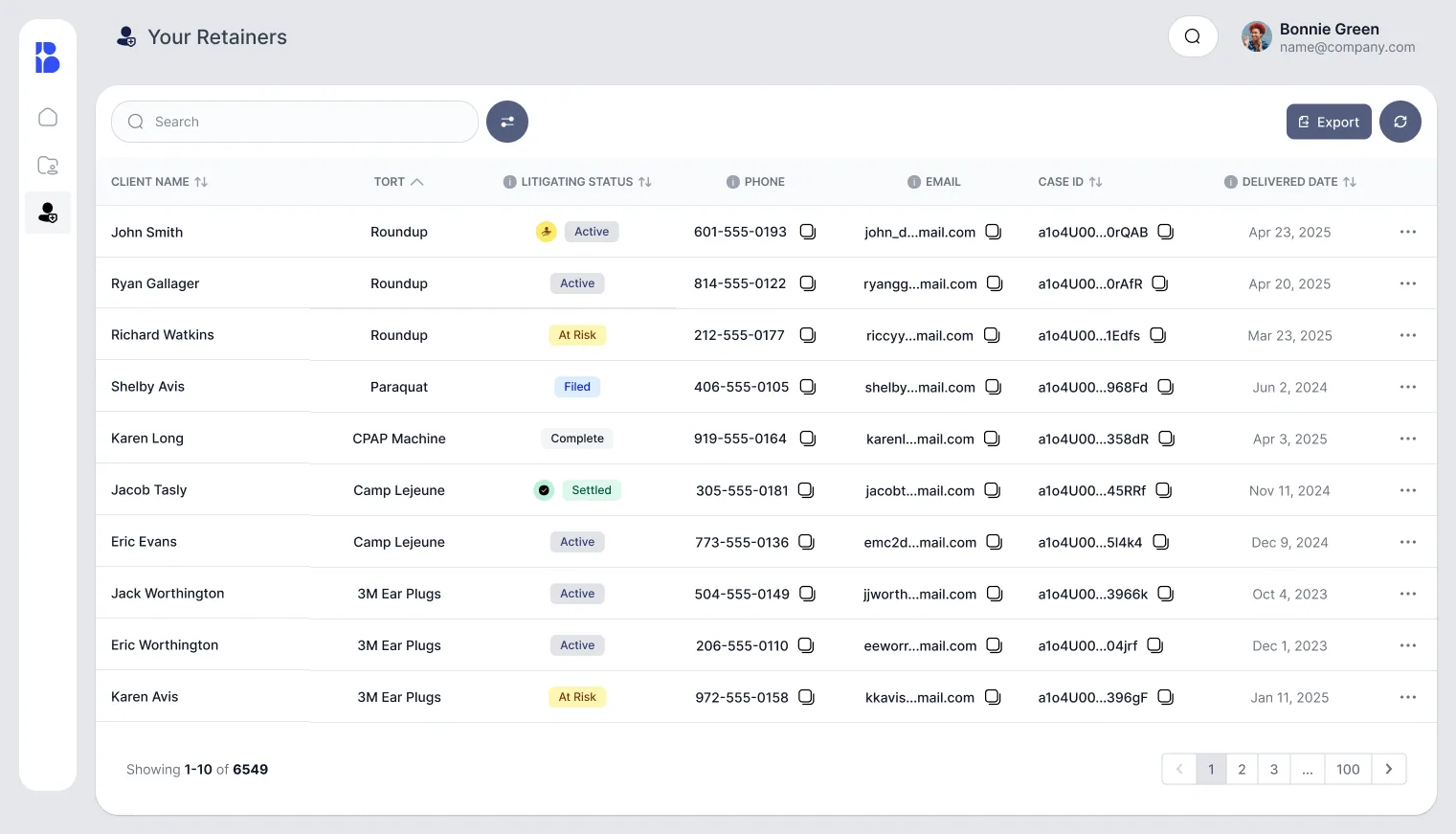Click Complete status badge for Karen Long
This screenshot has height=834, width=1456.
[577, 439]
